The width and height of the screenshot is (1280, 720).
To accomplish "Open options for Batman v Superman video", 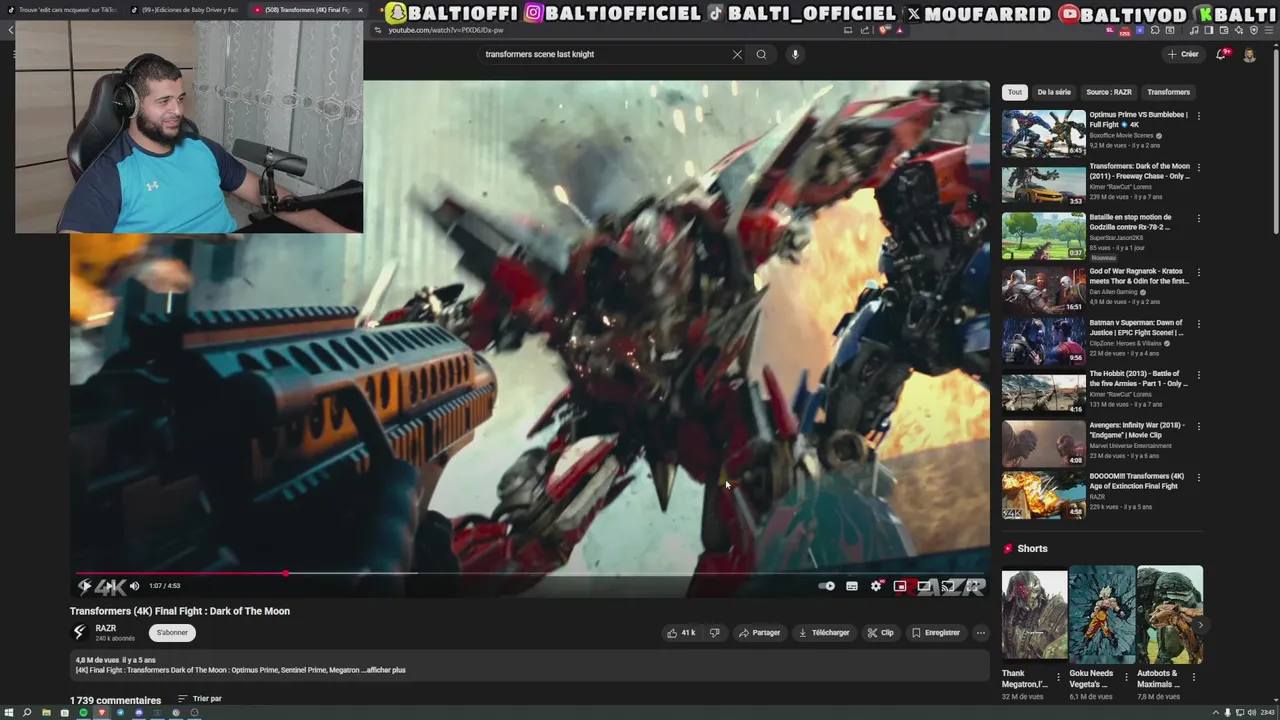I will [x=1198, y=324].
